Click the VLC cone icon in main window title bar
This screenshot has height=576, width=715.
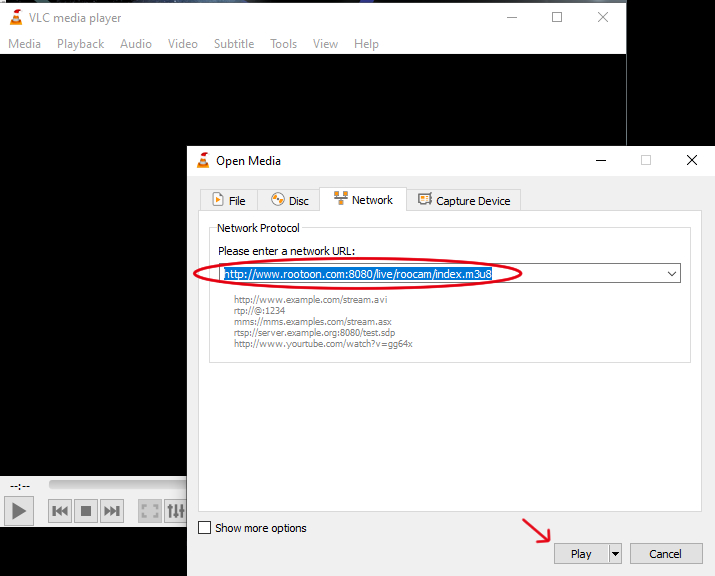[x=15, y=17]
